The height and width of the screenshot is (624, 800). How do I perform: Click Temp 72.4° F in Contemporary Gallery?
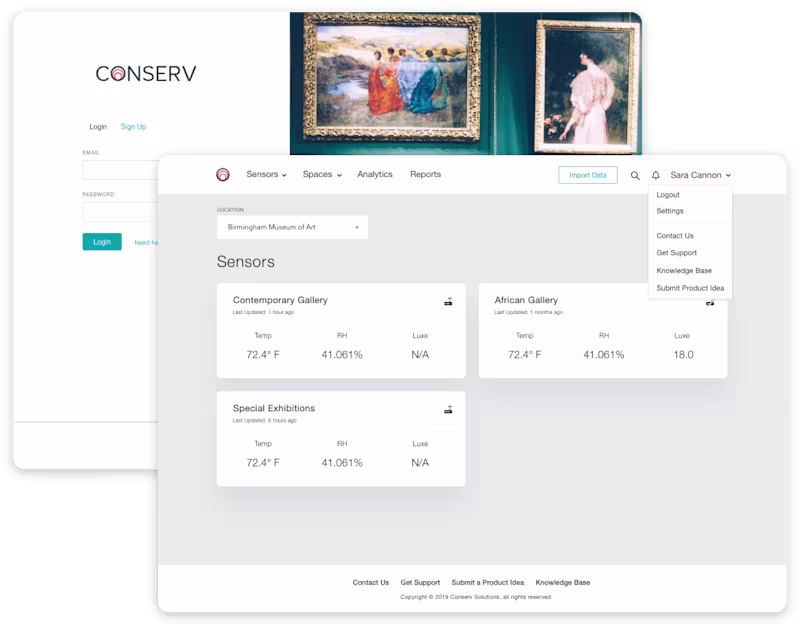click(x=263, y=355)
